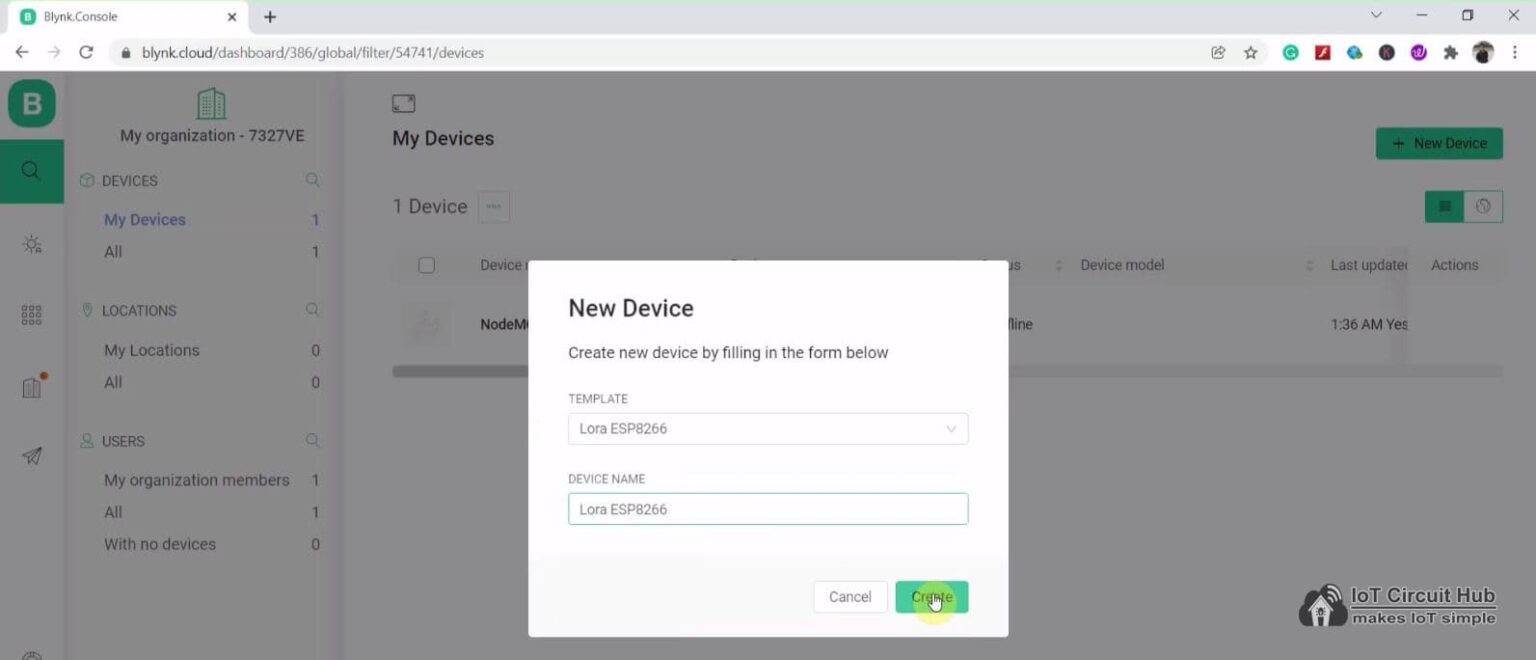Viewport: 1536px width, 660px height.
Task: Open Developer Zone from the left sidebar
Action: [31, 243]
